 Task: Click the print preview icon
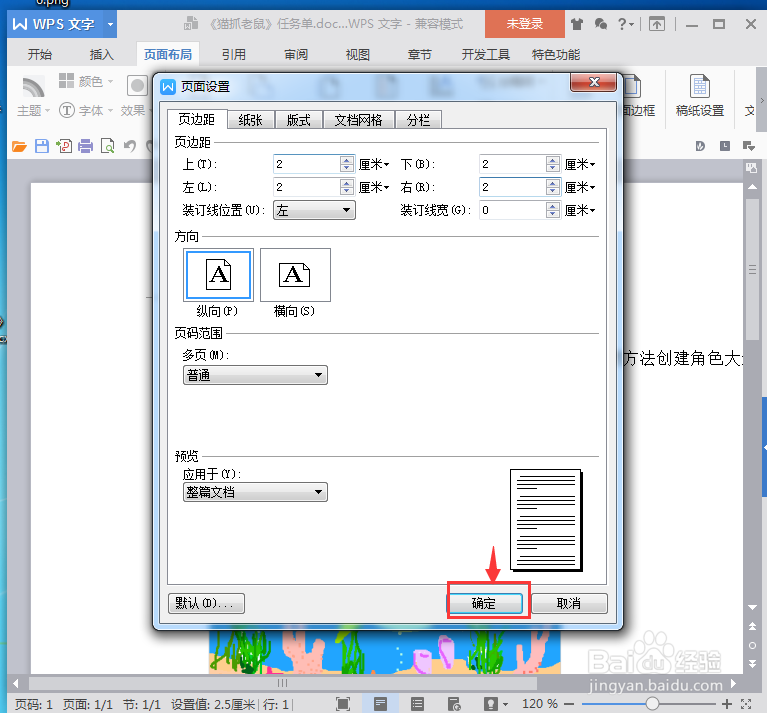pos(108,146)
